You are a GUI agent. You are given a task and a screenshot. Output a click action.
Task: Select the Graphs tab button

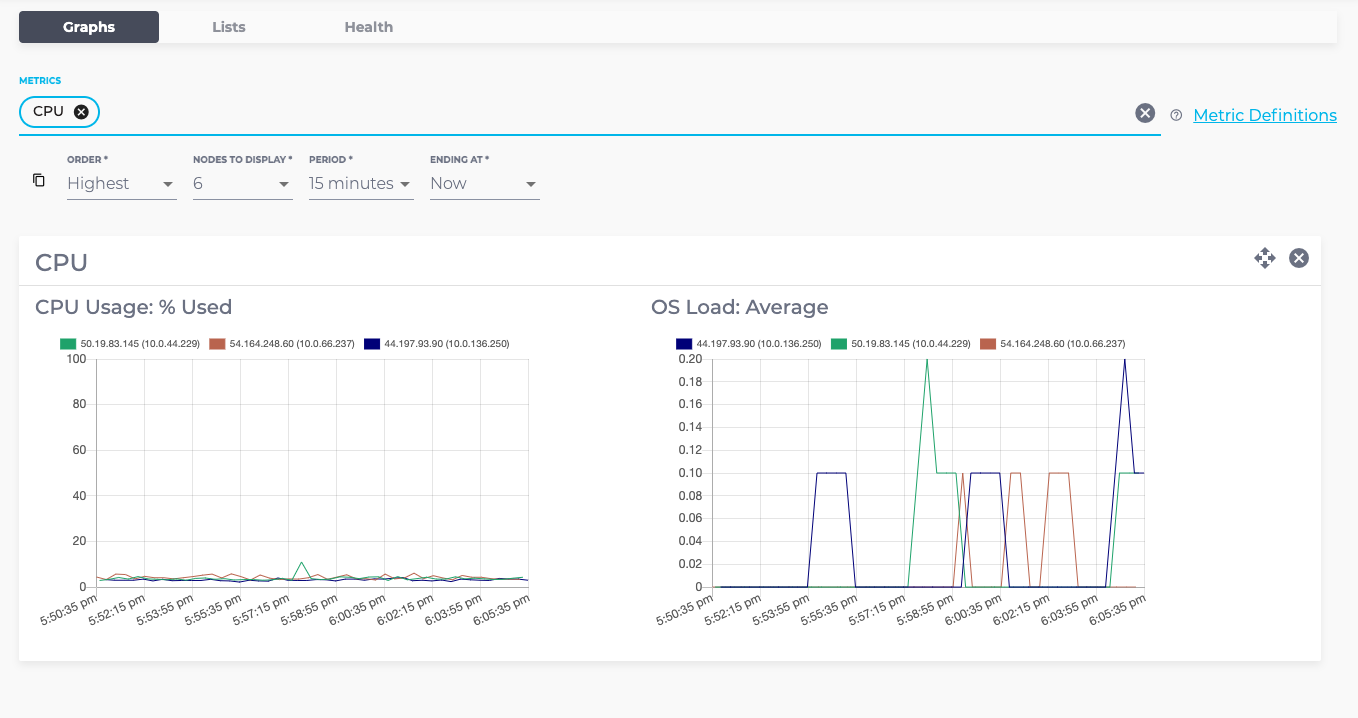pyautogui.click(x=88, y=27)
